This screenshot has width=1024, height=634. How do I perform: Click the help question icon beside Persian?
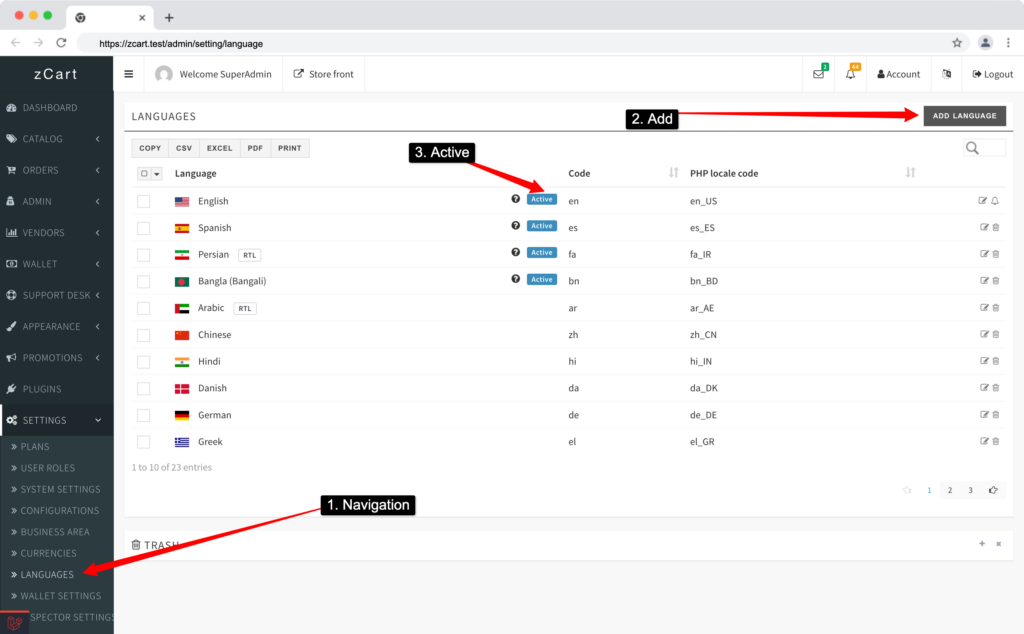[516, 253]
